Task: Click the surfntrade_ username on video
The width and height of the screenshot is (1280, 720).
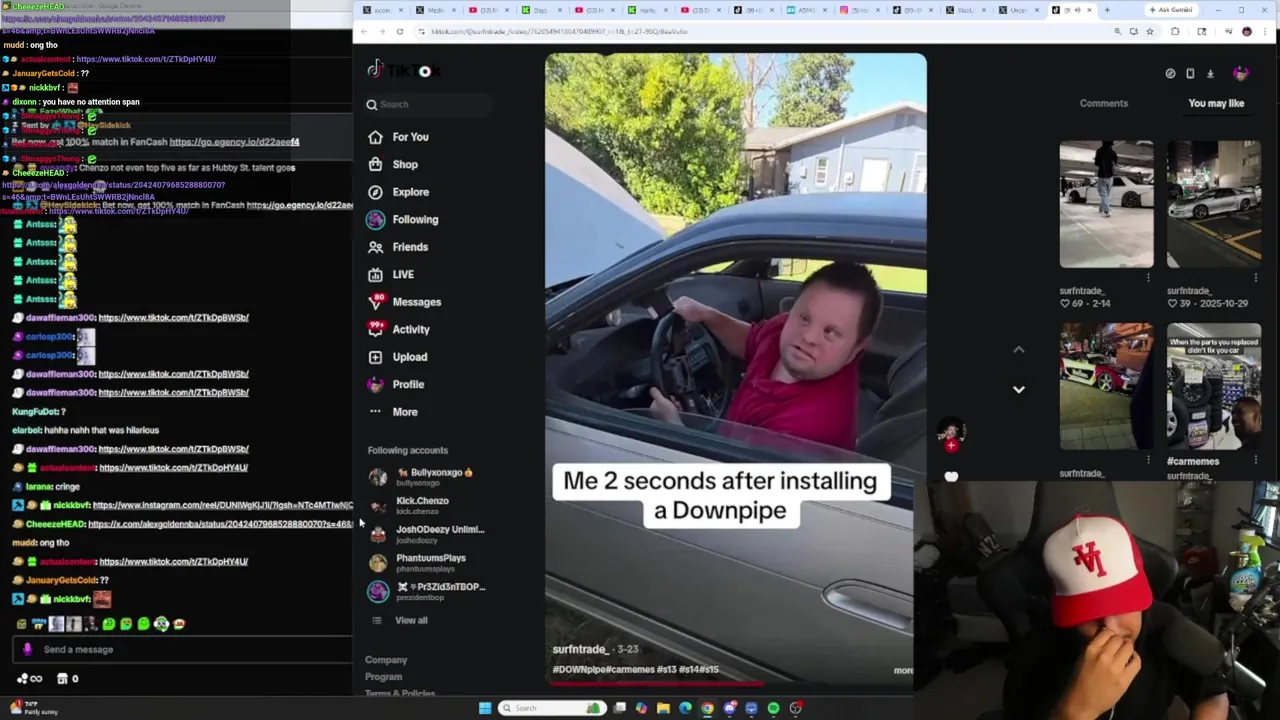Action: point(580,650)
